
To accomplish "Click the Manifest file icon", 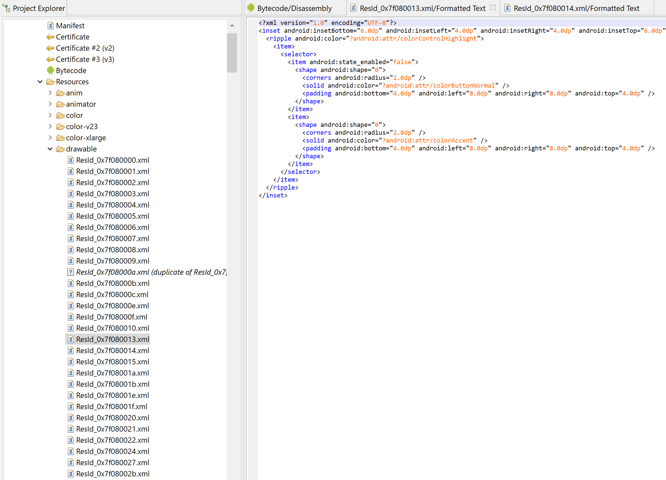I will click(x=50, y=26).
